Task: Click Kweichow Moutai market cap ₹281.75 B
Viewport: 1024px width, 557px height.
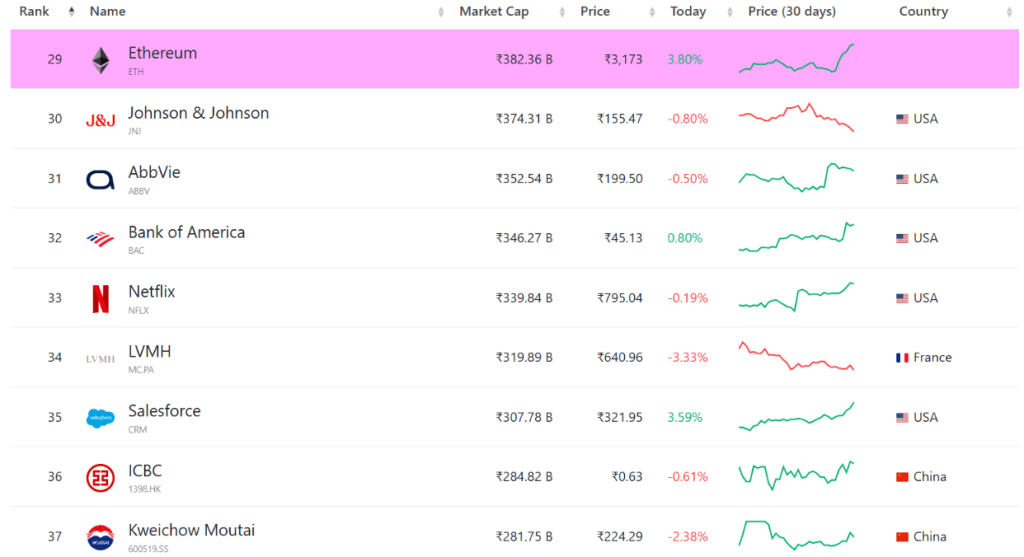Action: pyautogui.click(x=524, y=537)
